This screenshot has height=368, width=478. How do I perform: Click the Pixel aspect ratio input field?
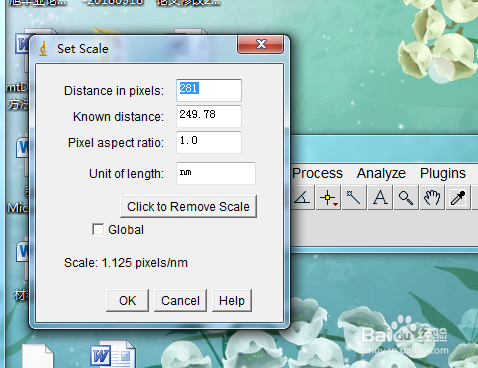209,142
